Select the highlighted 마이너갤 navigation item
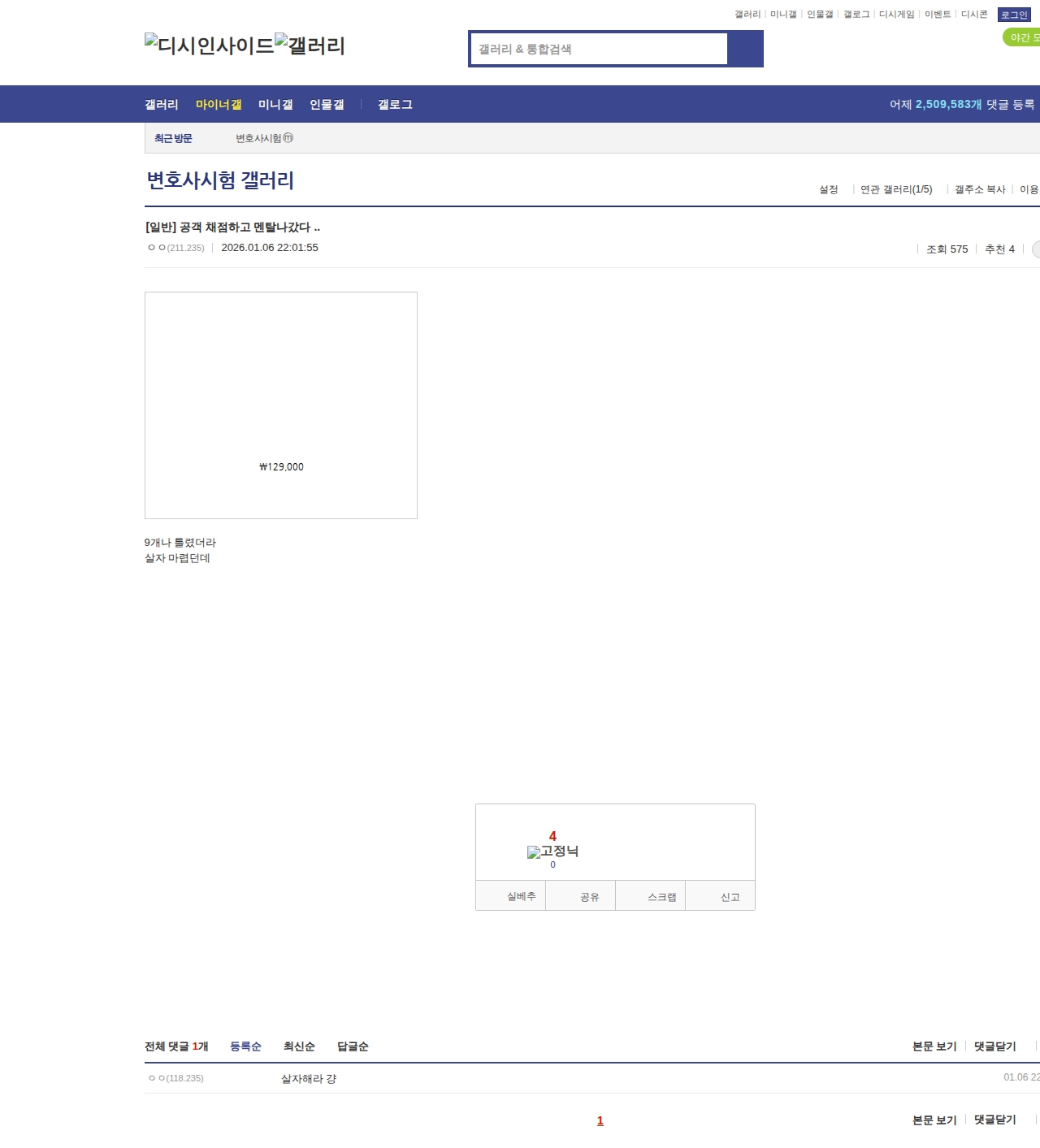The image size is (1040, 1148). click(219, 104)
